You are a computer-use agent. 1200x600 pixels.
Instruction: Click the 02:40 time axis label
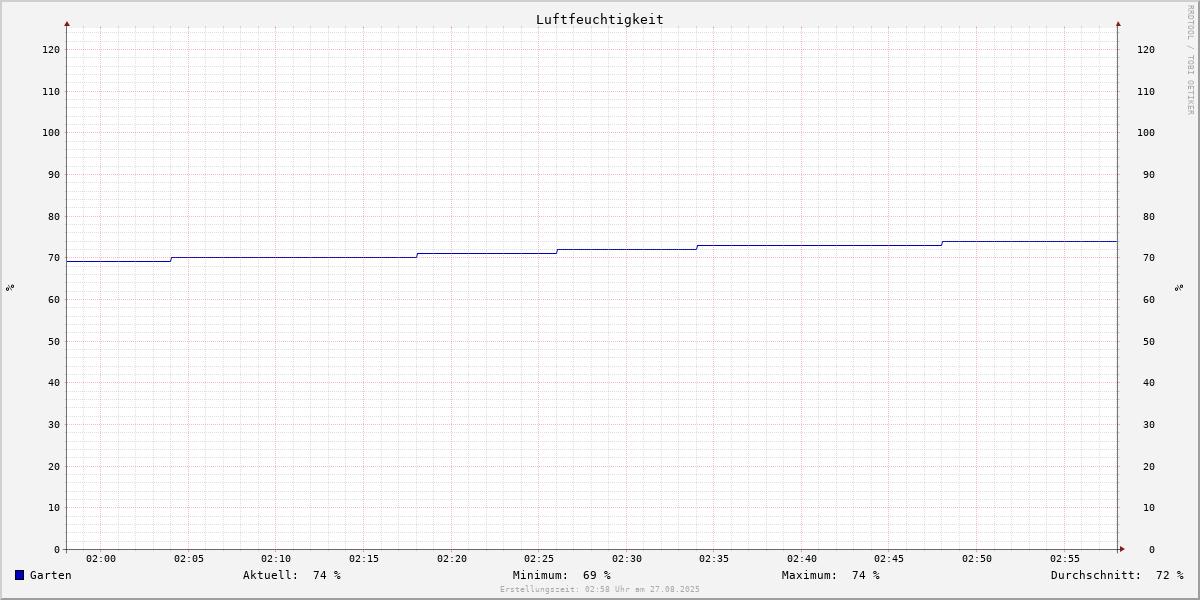click(x=802, y=559)
